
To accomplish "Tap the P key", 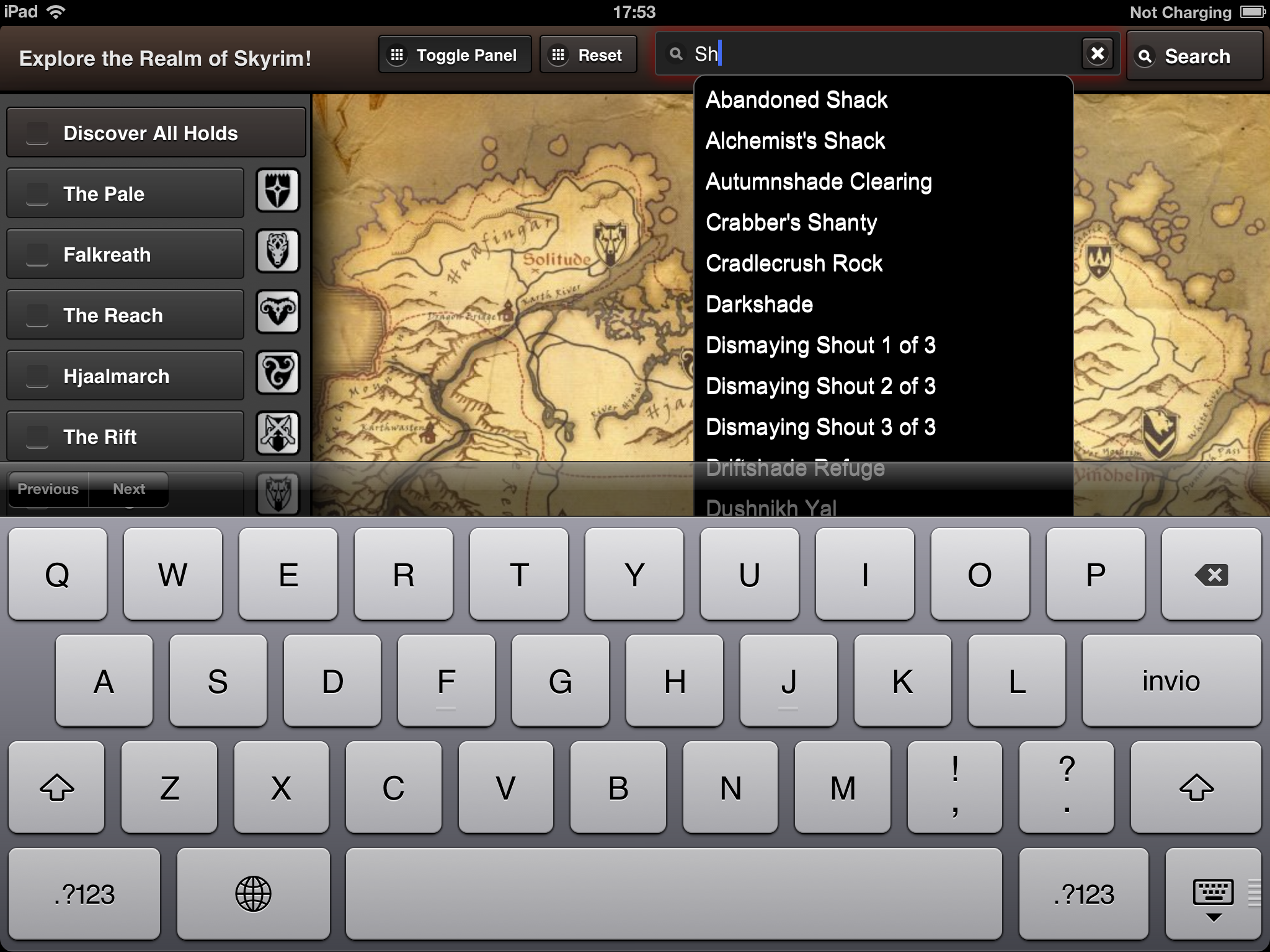I will 1096,574.
